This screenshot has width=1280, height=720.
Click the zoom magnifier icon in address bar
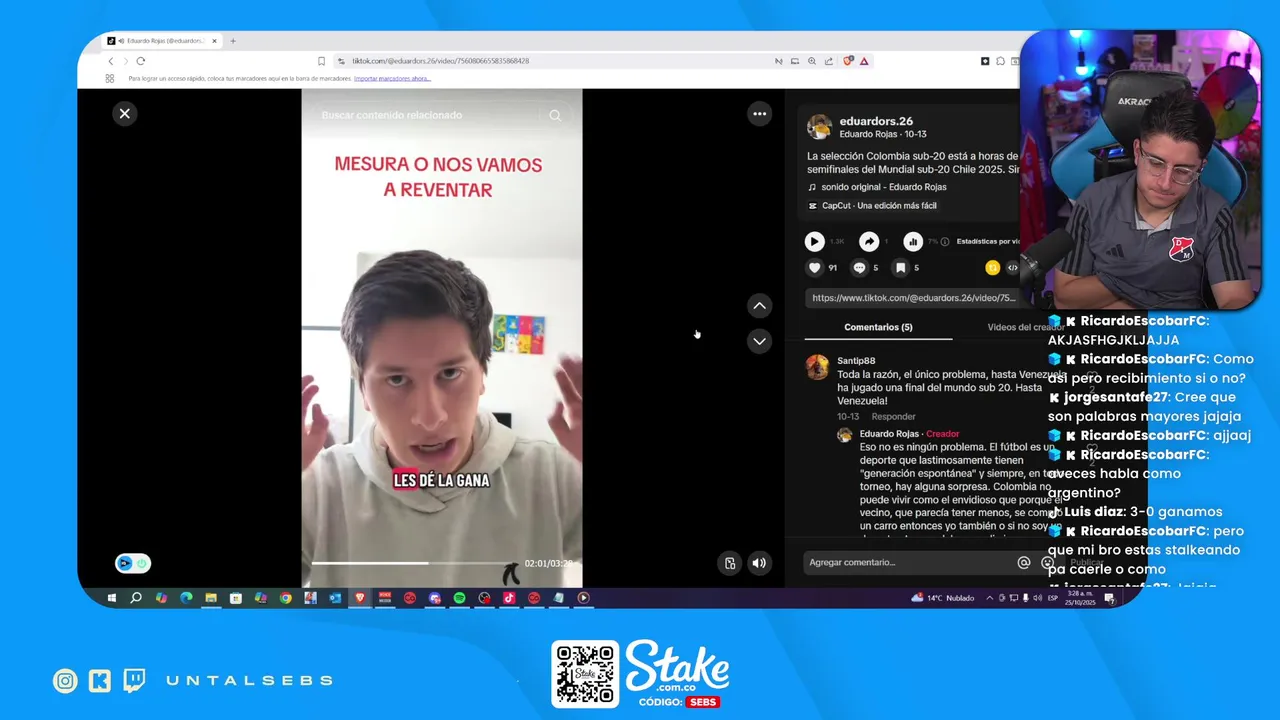click(x=812, y=61)
